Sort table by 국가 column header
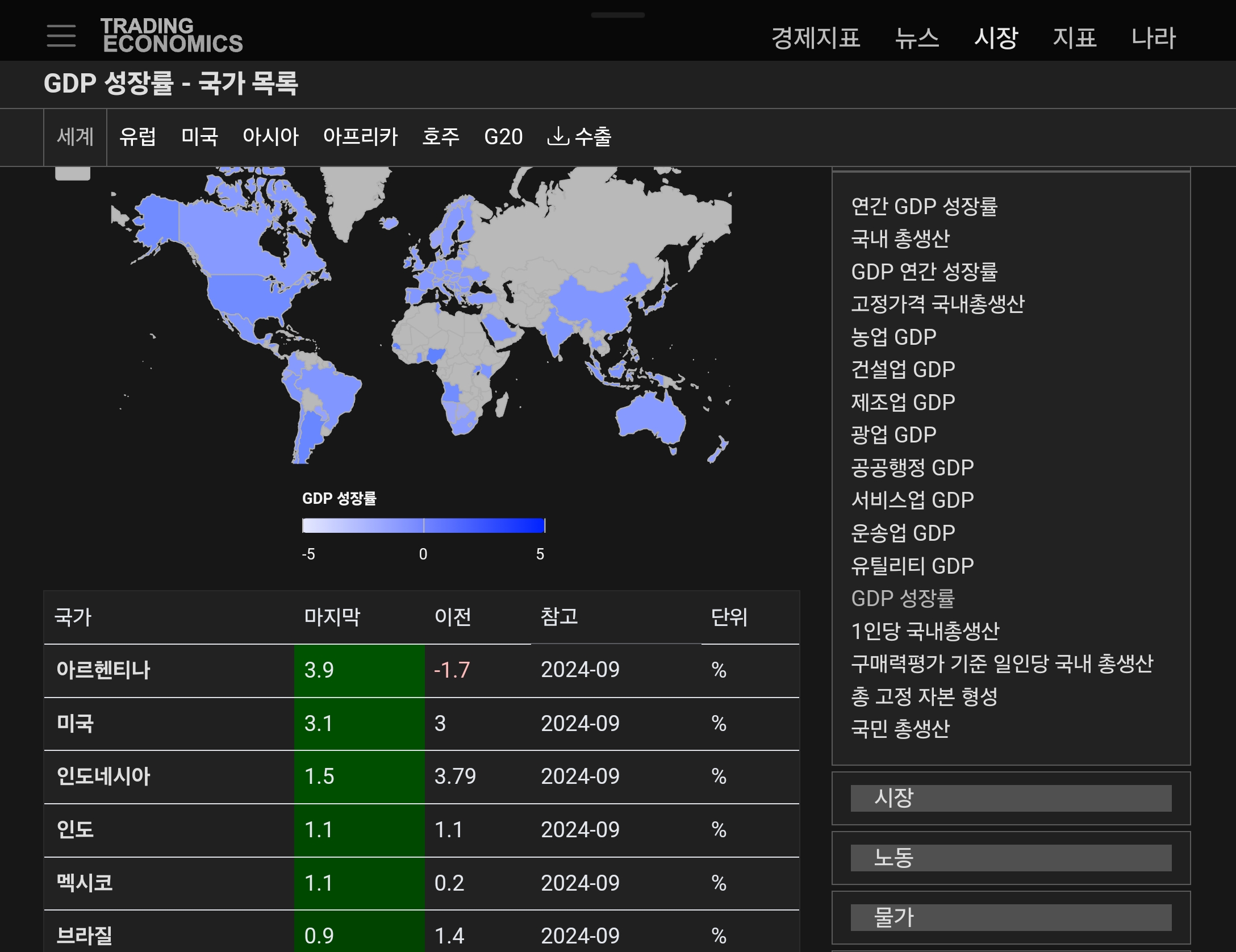 (x=73, y=617)
